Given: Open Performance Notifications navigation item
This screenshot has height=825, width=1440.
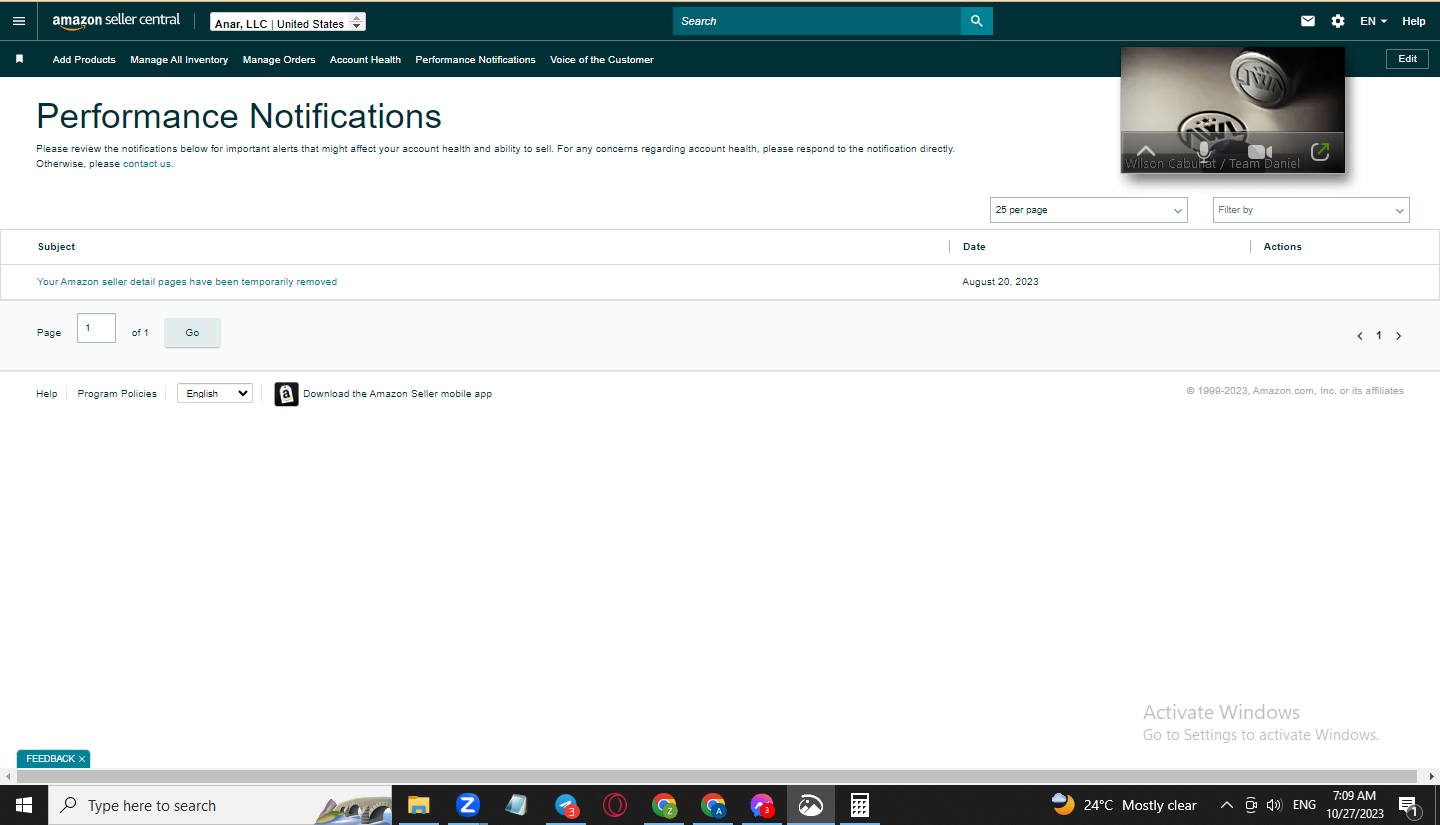Looking at the screenshot, I should tap(475, 60).
